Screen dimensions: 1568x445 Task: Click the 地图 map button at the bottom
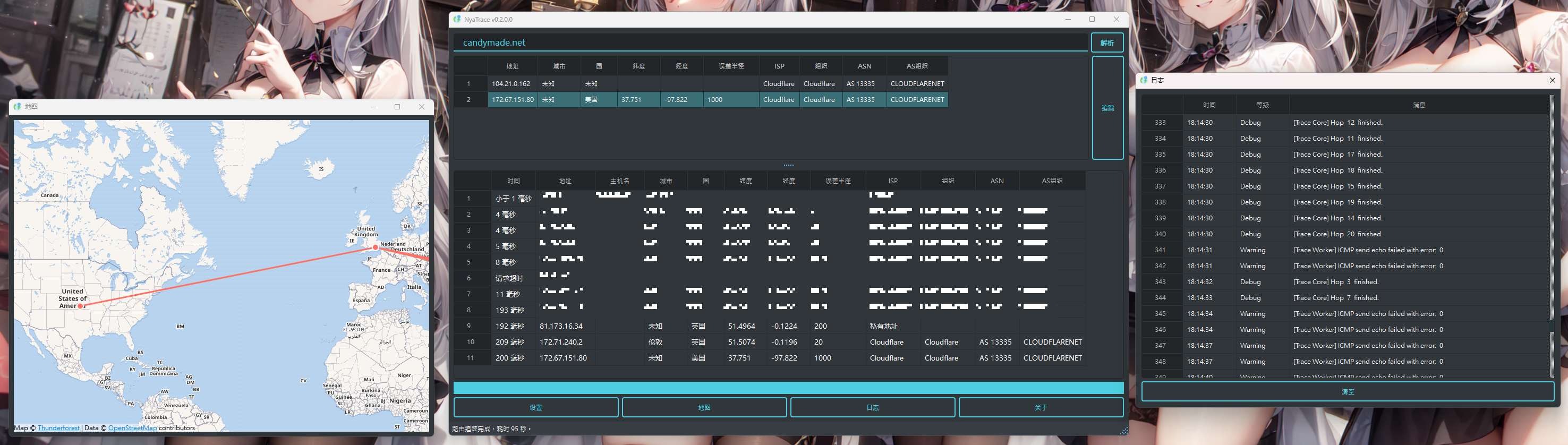click(704, 407)
